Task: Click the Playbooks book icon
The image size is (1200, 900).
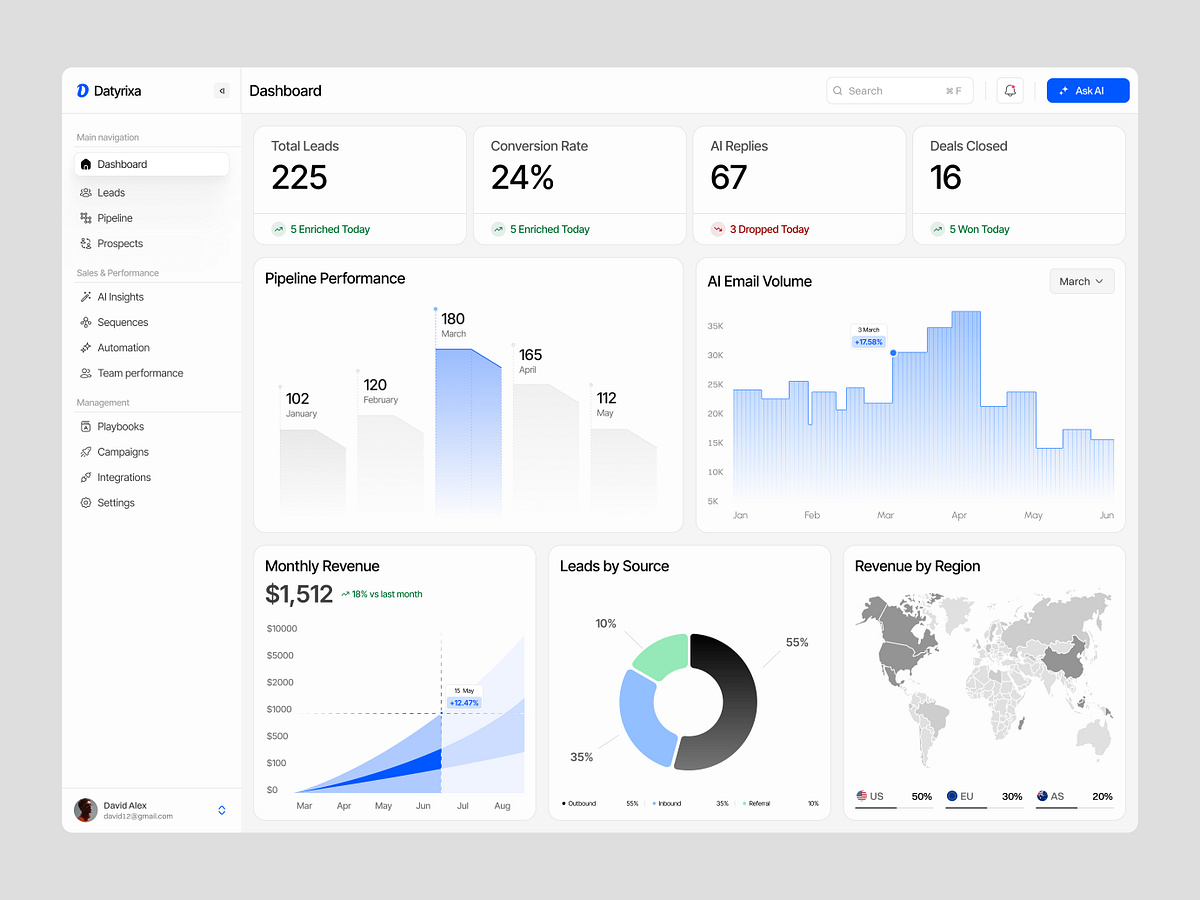Action: pyautogui.click(x=86, y=426)
